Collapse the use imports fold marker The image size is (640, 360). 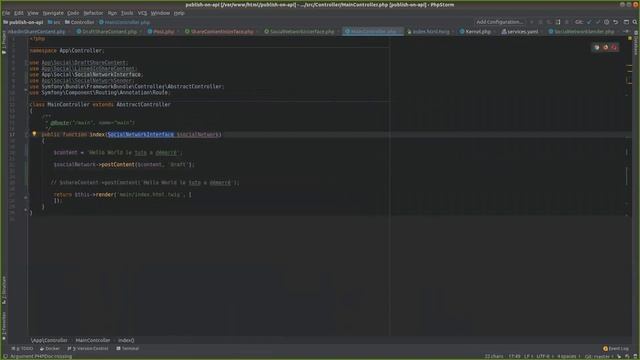click(x=26, y=62)
